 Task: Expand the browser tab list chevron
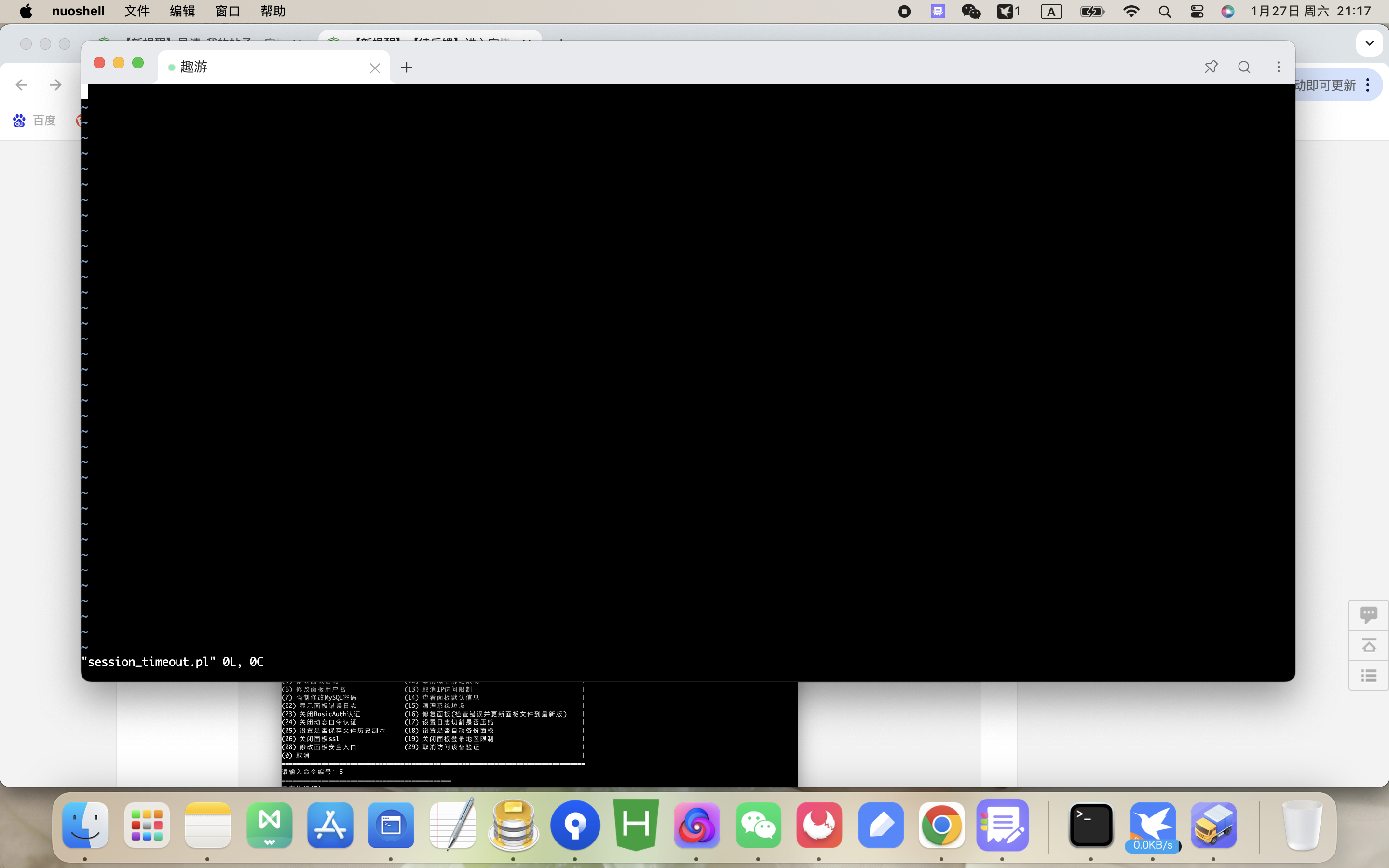click(1370, 43)
